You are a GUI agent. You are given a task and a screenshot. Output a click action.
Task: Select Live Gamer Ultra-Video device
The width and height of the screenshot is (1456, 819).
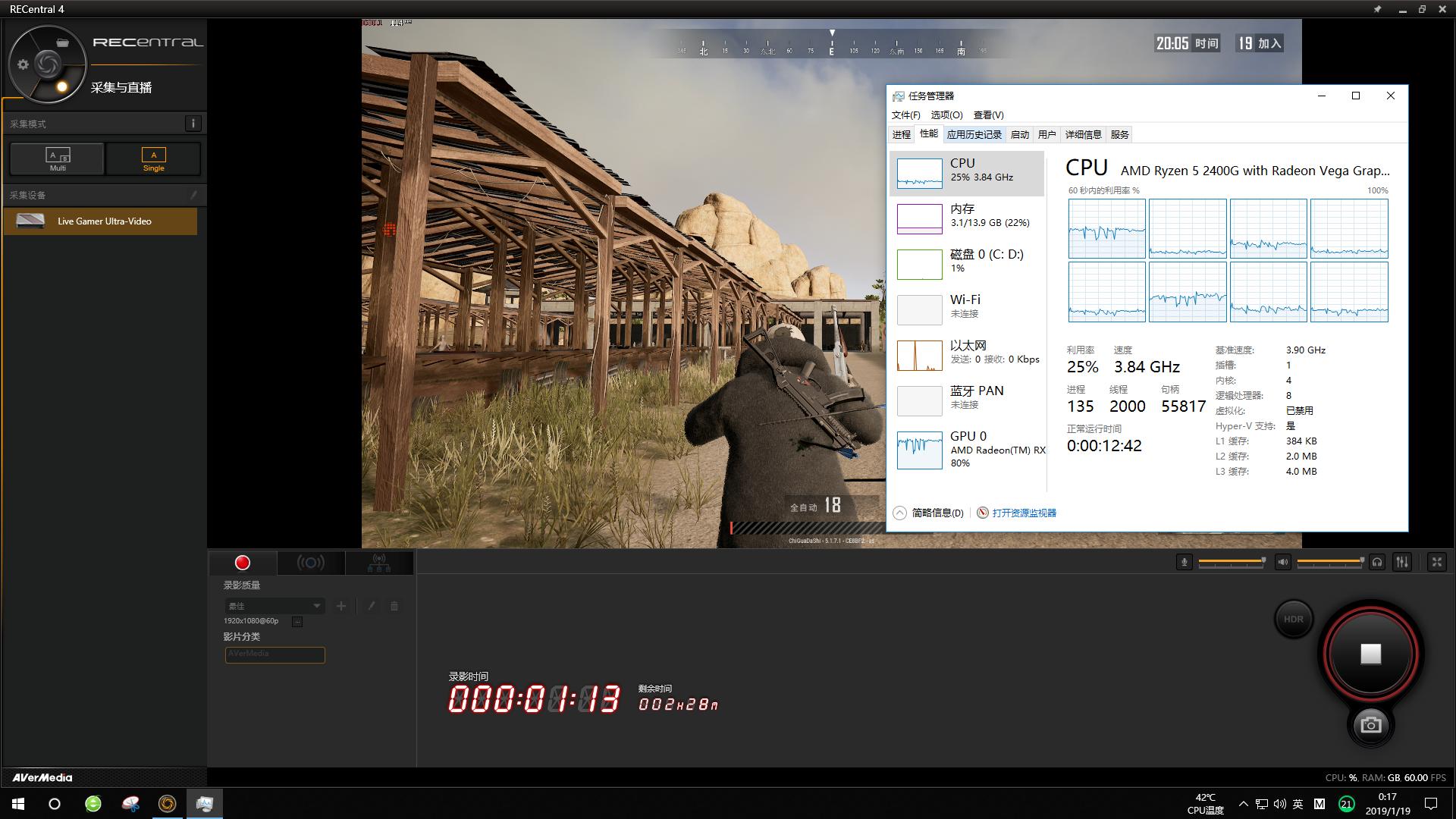coord(100,221)
